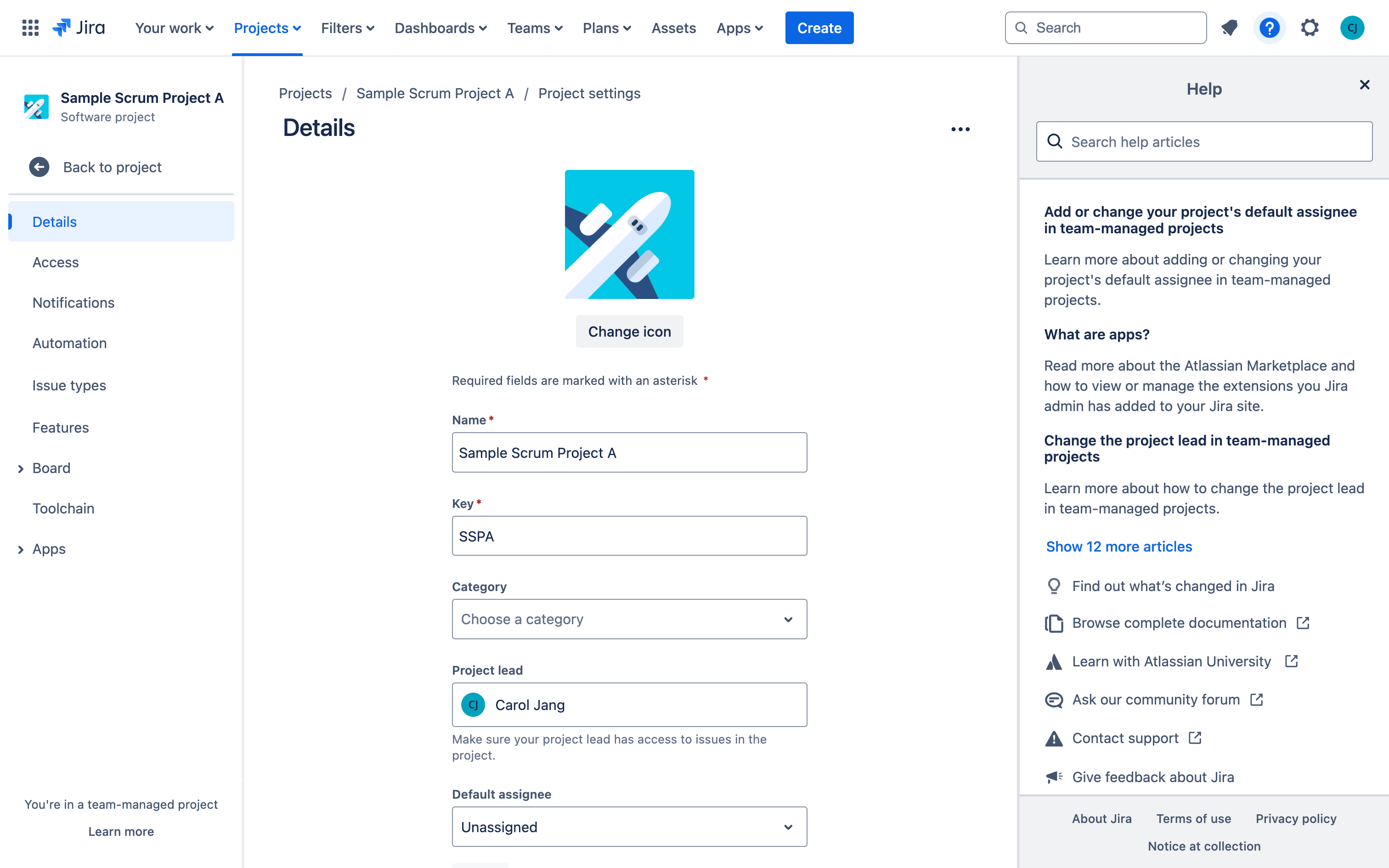Select the Projects menu item in breadcrumb
Screen dimensions: 1389x868
pyautogui.click(x=306, y=93)
